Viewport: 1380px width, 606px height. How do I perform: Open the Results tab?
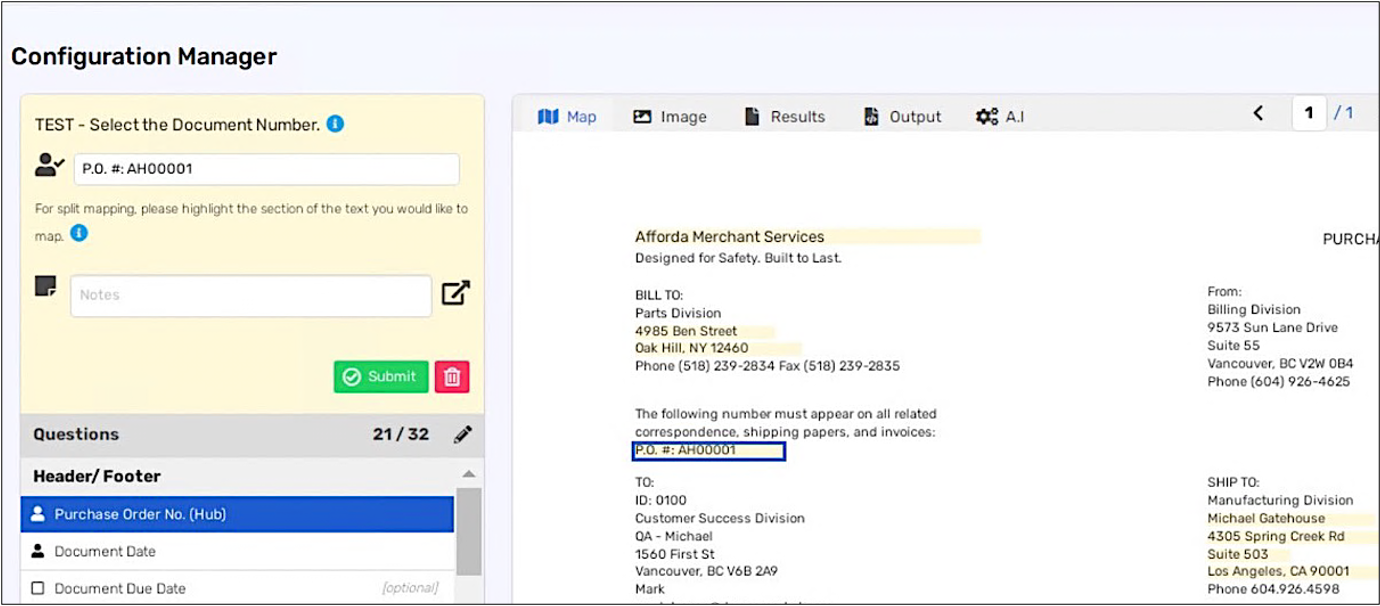click(785, 117)
